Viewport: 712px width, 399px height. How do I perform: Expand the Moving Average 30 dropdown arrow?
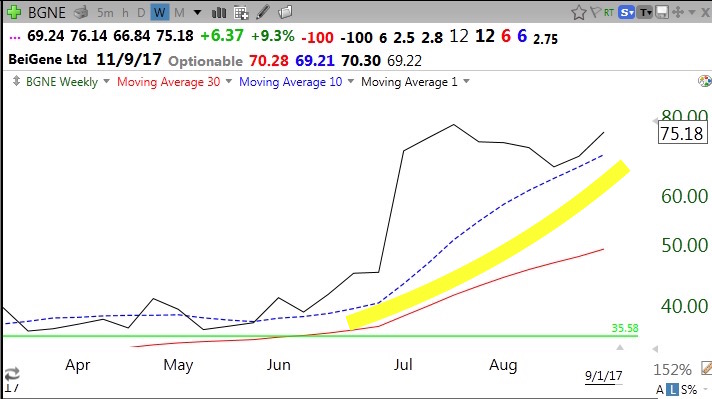tap(229, 81)
